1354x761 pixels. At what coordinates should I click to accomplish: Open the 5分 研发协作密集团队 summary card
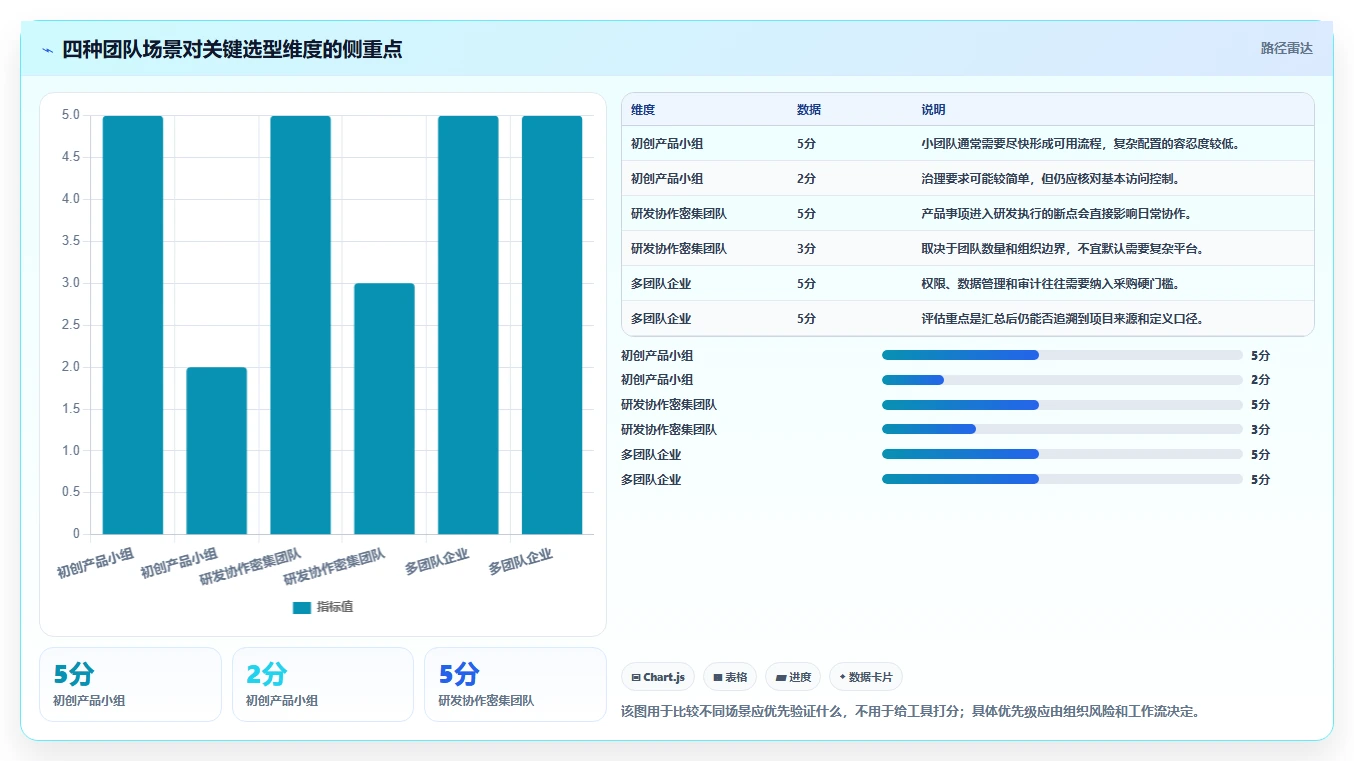(x=515, y=684)
